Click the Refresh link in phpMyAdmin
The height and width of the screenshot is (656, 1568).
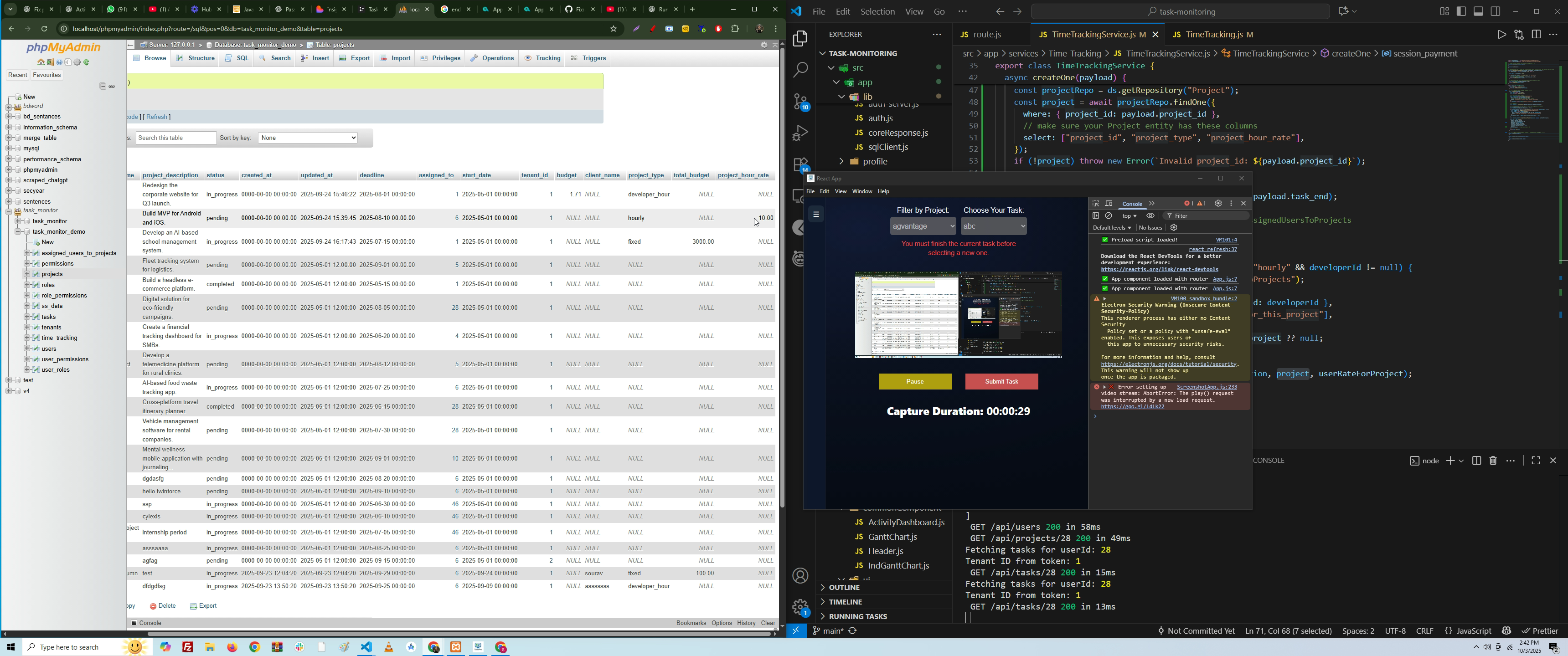click(x=157, y=117)
